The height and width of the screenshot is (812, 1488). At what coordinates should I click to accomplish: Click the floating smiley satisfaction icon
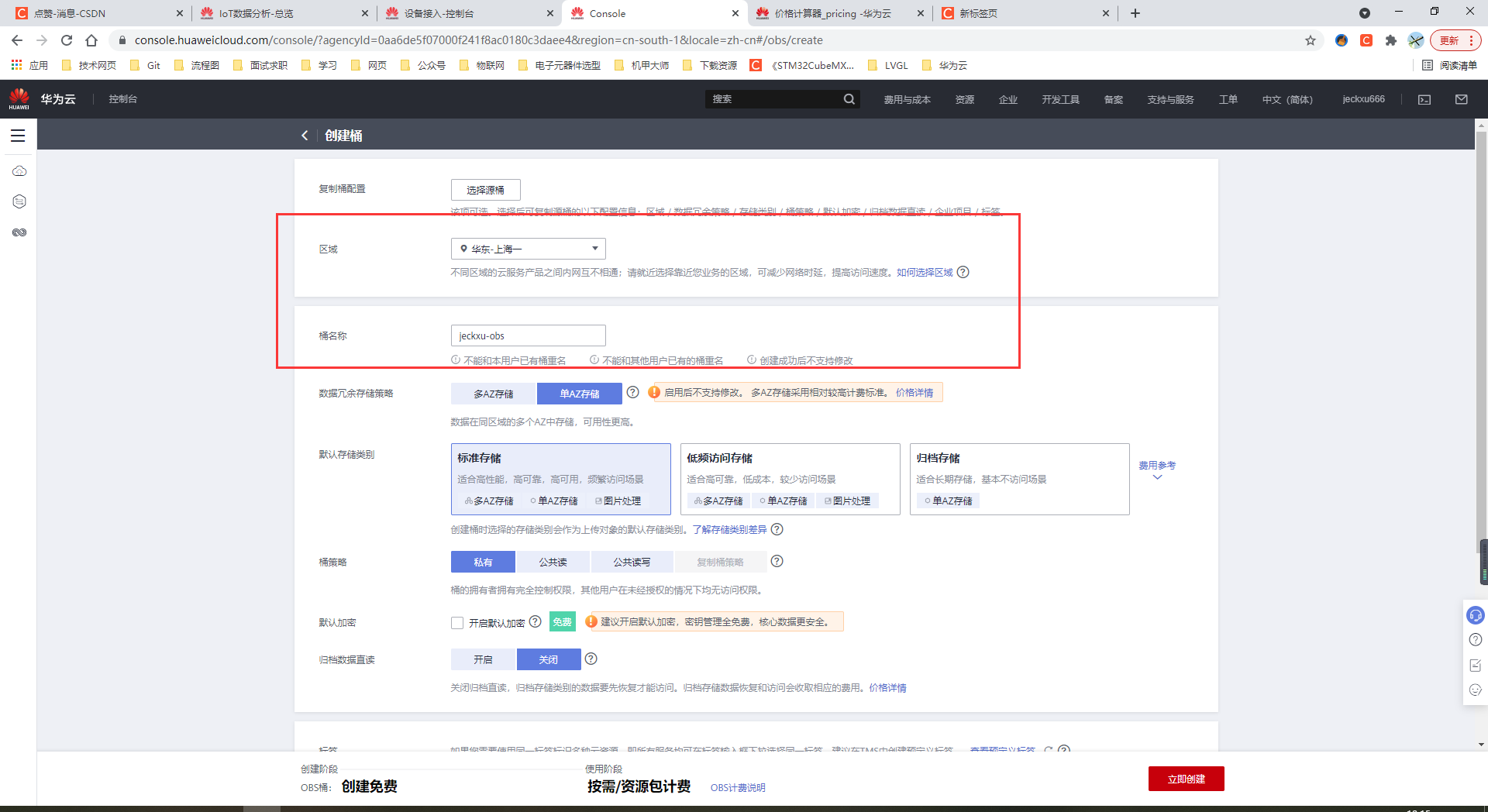click(x=1476, y=690)
